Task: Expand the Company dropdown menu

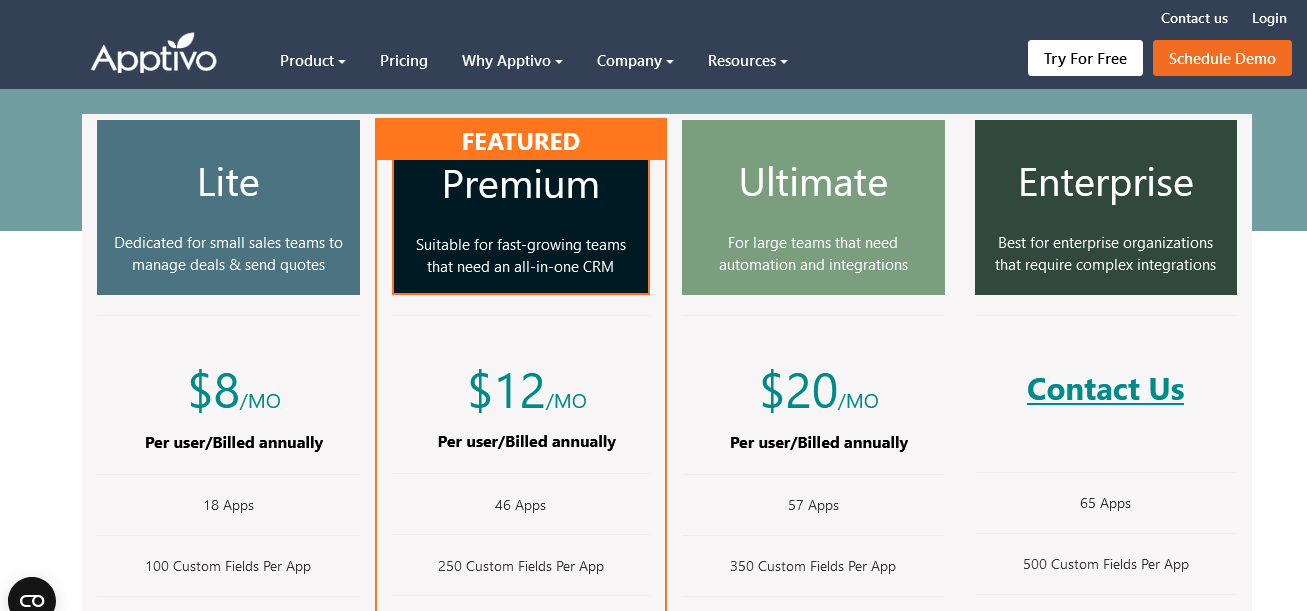Action: click(x=635, y=61)
